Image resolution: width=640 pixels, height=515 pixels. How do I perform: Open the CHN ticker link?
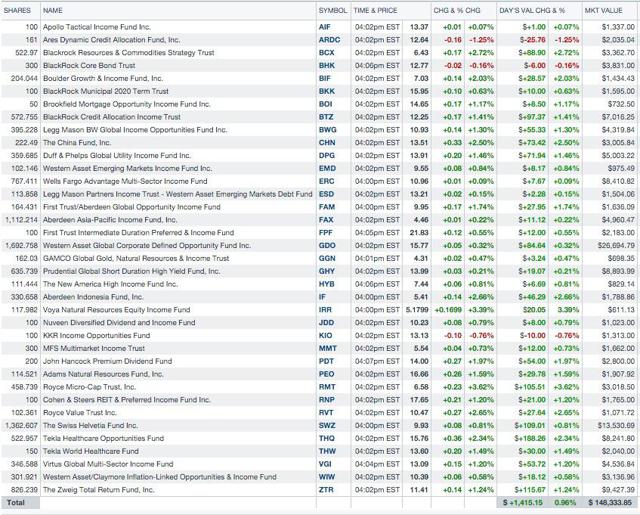pos(327,143)
